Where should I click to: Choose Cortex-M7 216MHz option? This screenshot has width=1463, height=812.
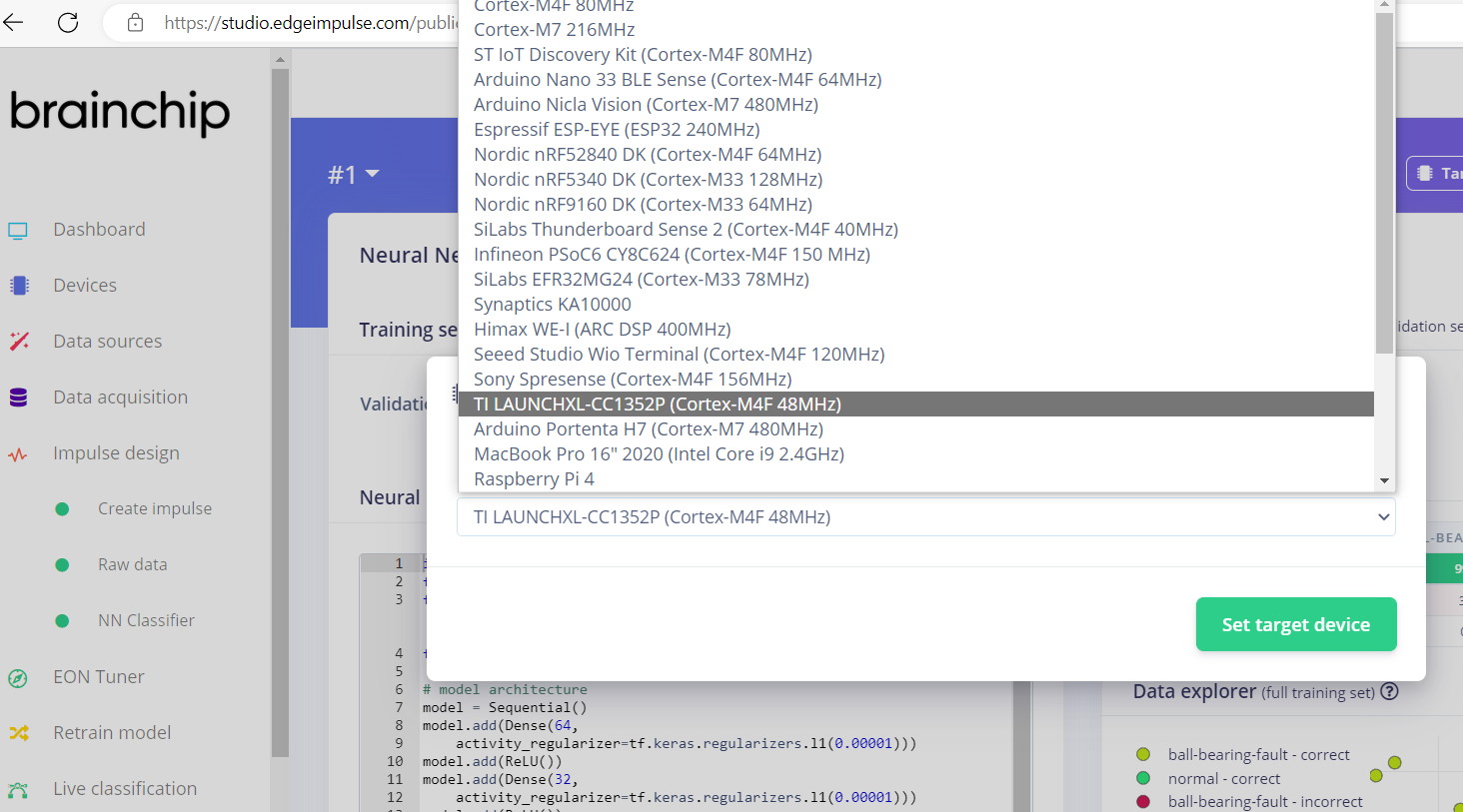[x=916, y=30]
